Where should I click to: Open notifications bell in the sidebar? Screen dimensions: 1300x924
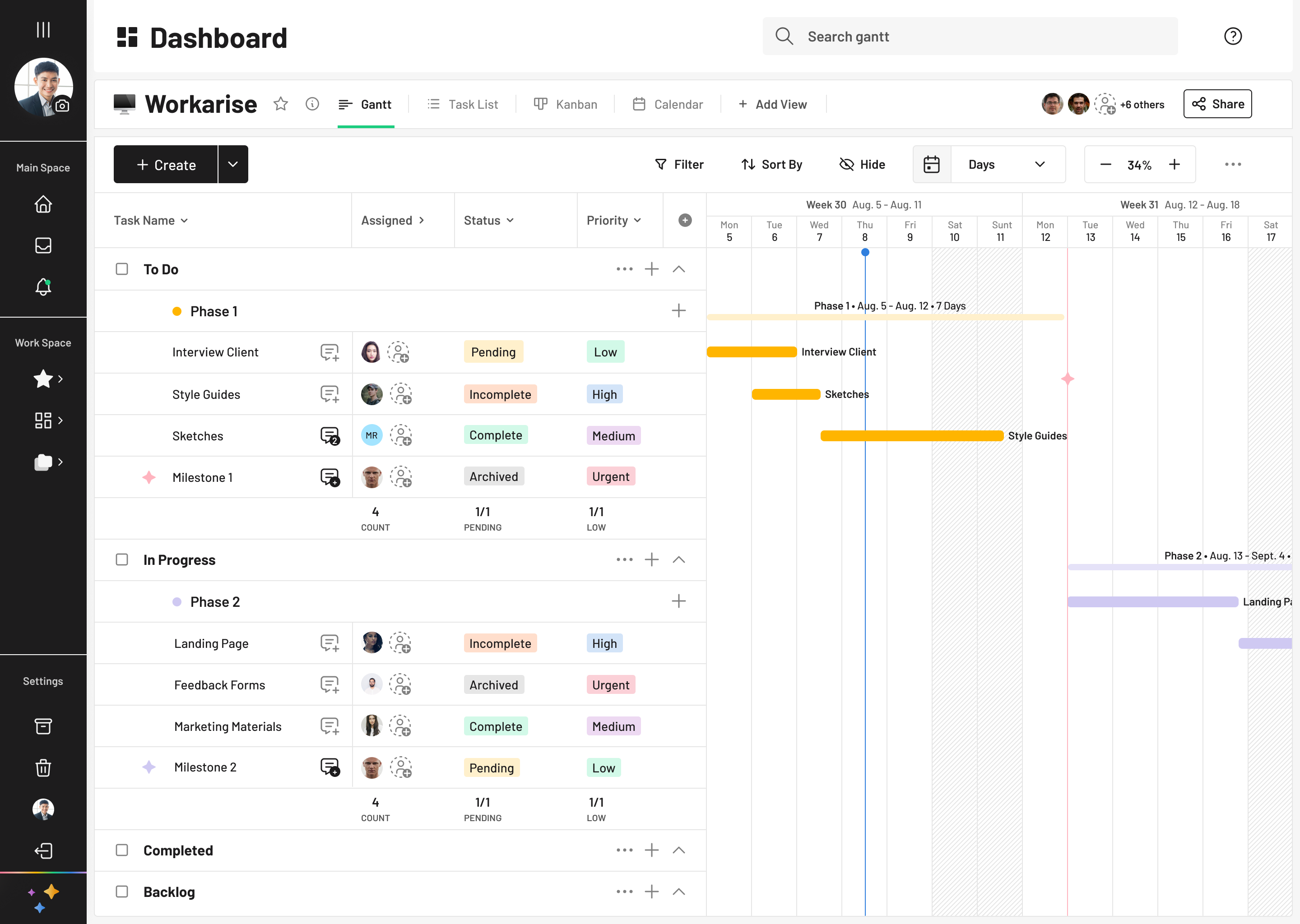pyautogui.click(x=43, y=286)
